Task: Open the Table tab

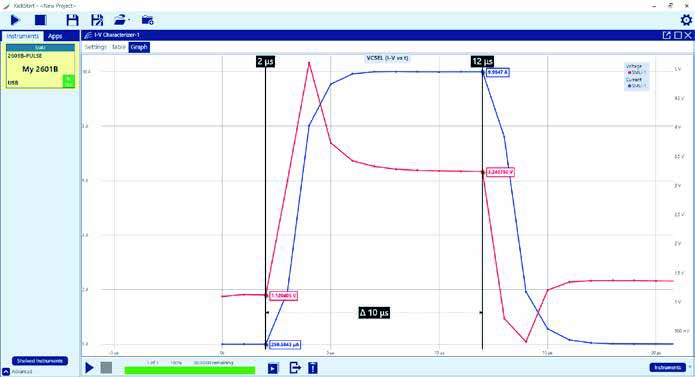Action: coord(118,47)
